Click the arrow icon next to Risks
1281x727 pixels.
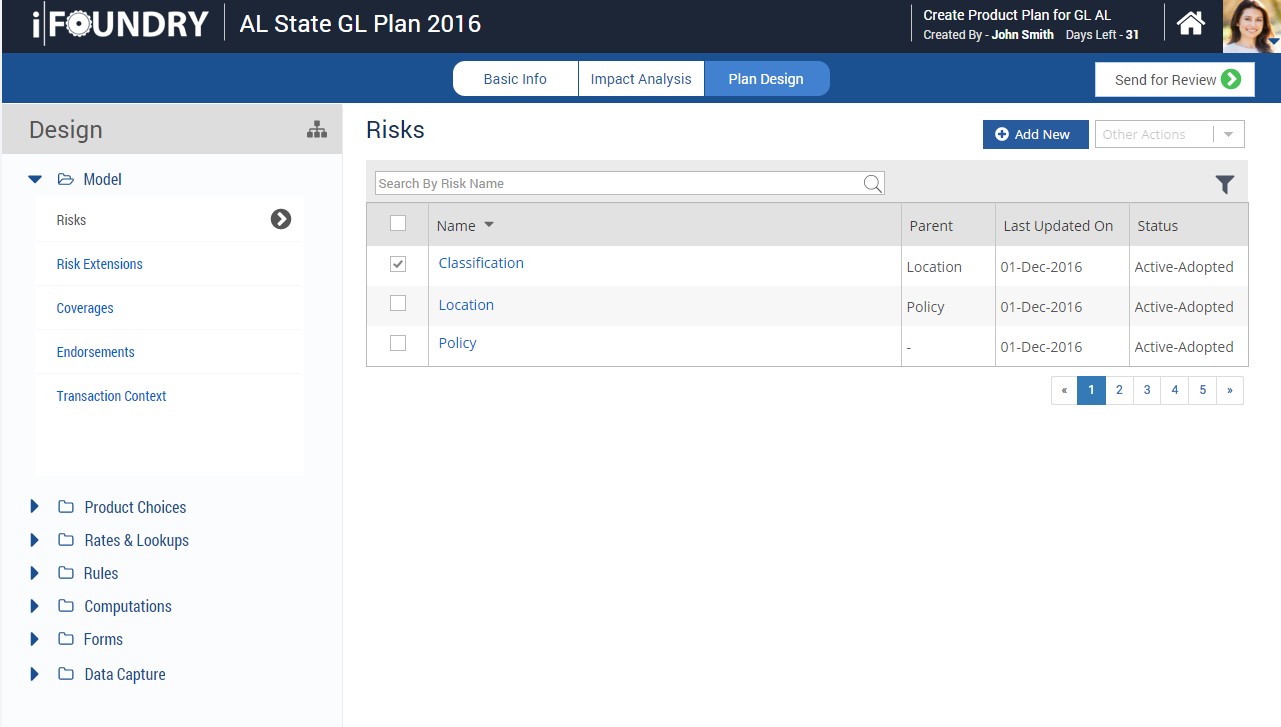(281, 219)
